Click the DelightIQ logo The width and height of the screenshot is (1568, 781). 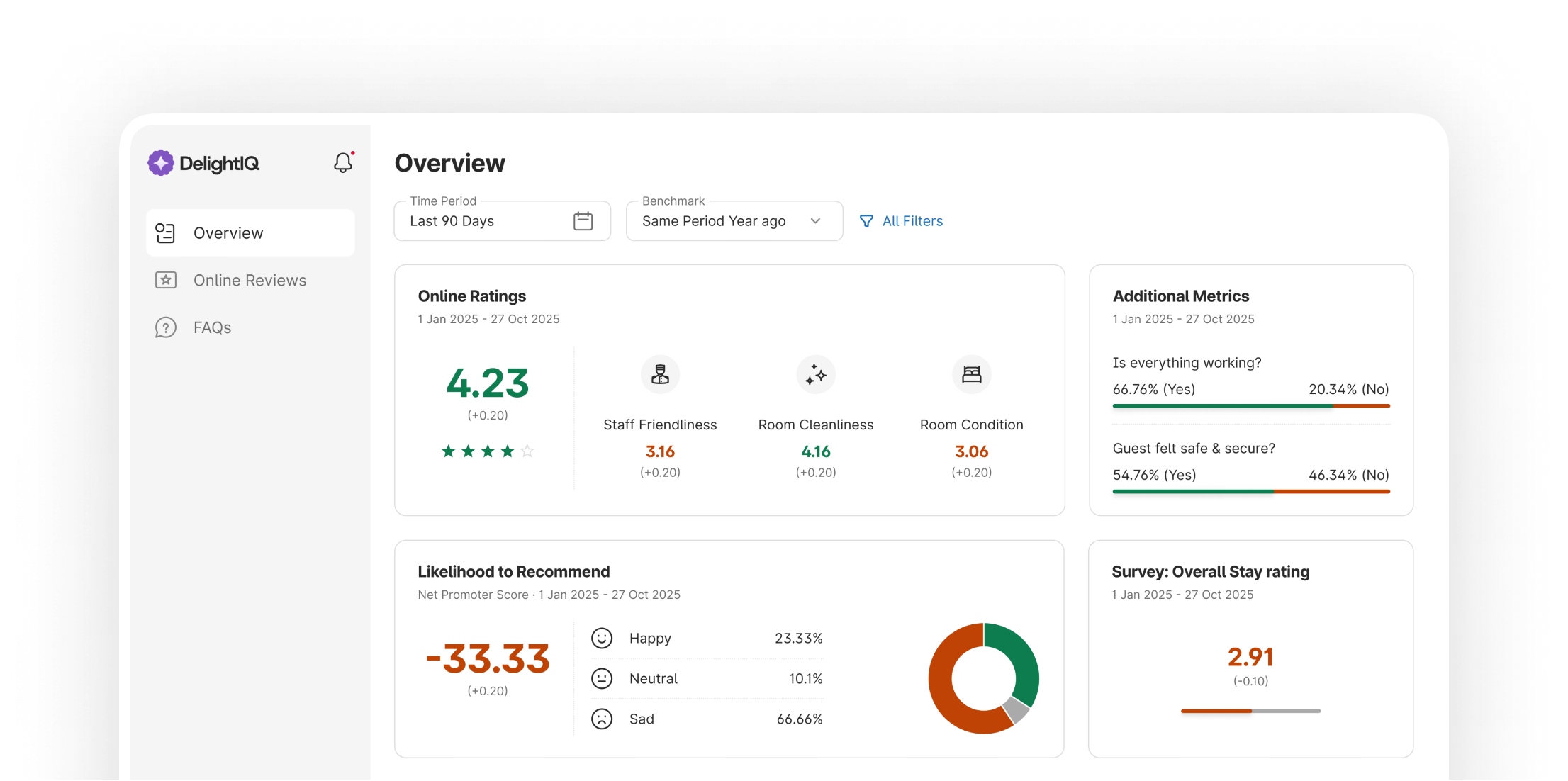(203, 163)
